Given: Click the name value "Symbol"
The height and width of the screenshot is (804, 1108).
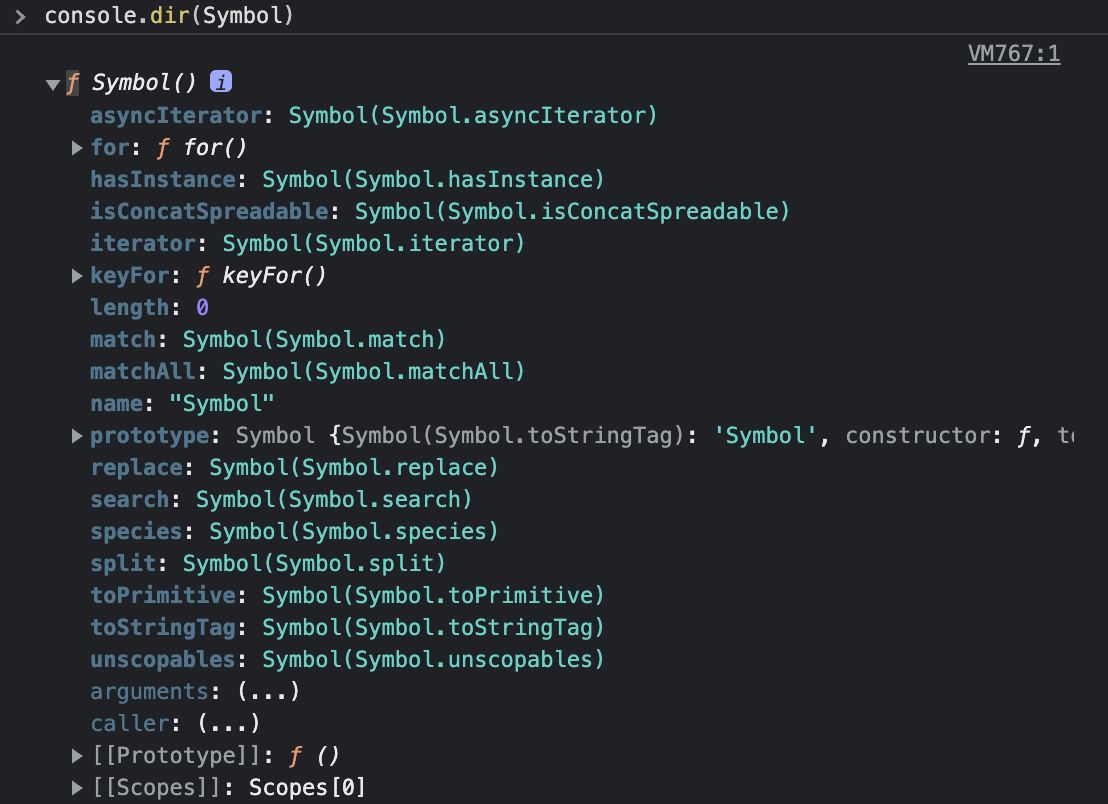Looking at the screenshot, I should 221,403.
